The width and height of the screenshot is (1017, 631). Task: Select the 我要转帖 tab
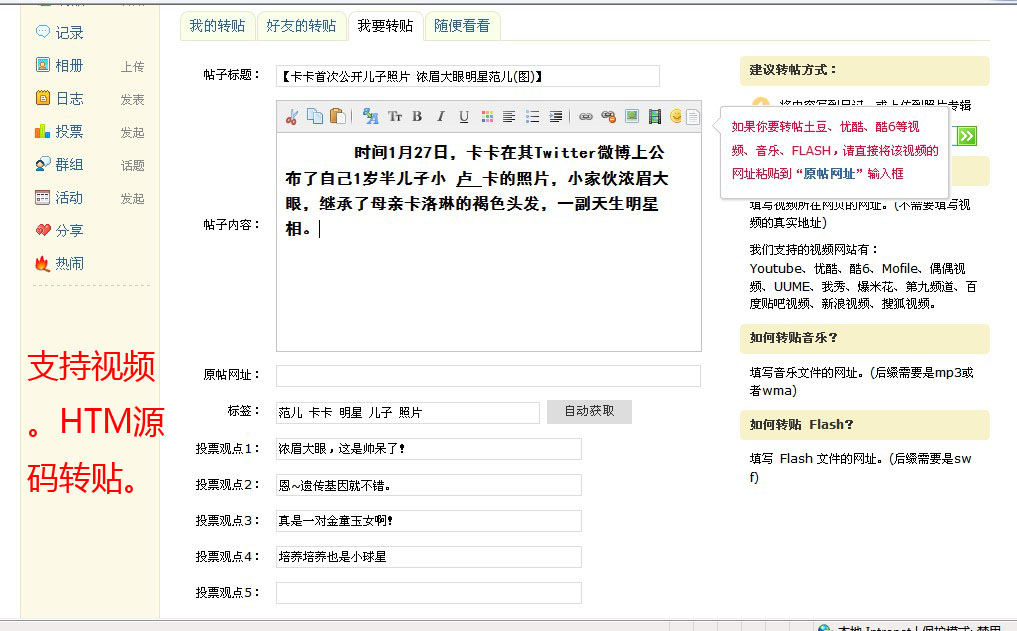pyautogui.click(x=385, y=26)
